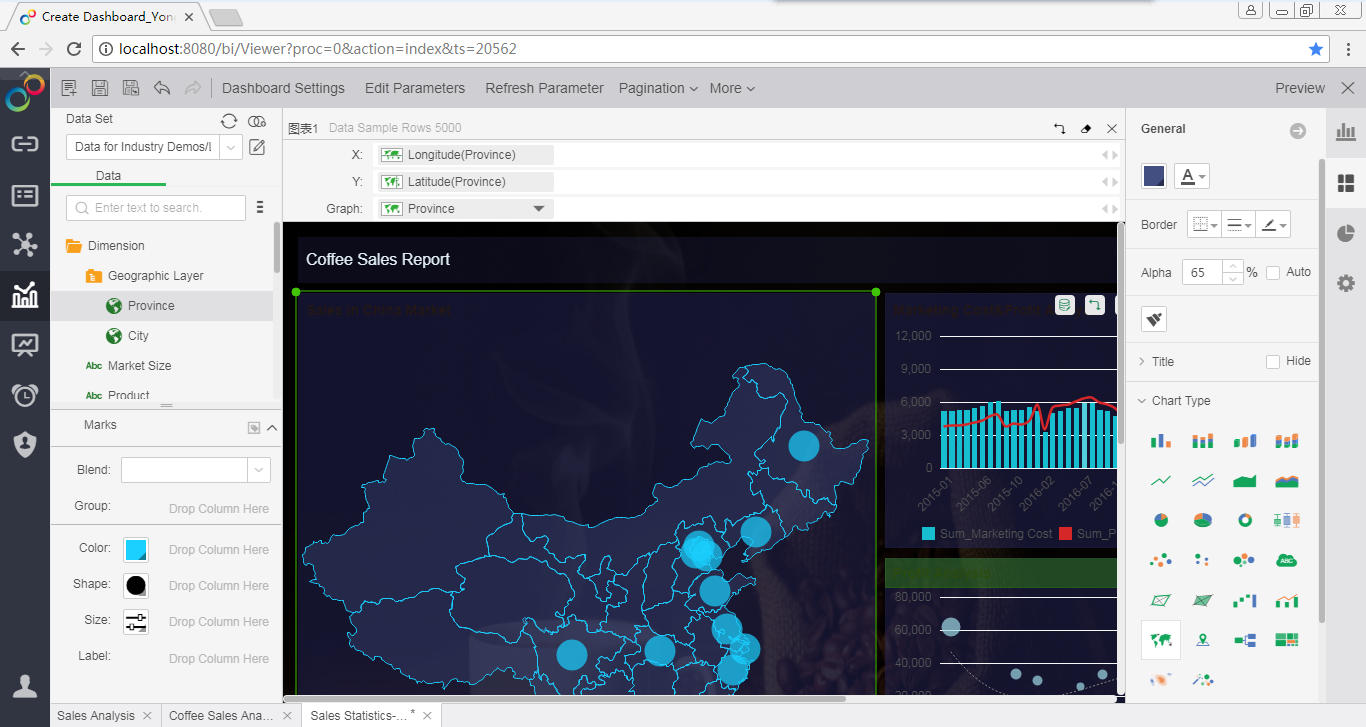This screenshot has height=727, width=1366.
Task: Expand the Title section
Action: (x=1142, y=362)
